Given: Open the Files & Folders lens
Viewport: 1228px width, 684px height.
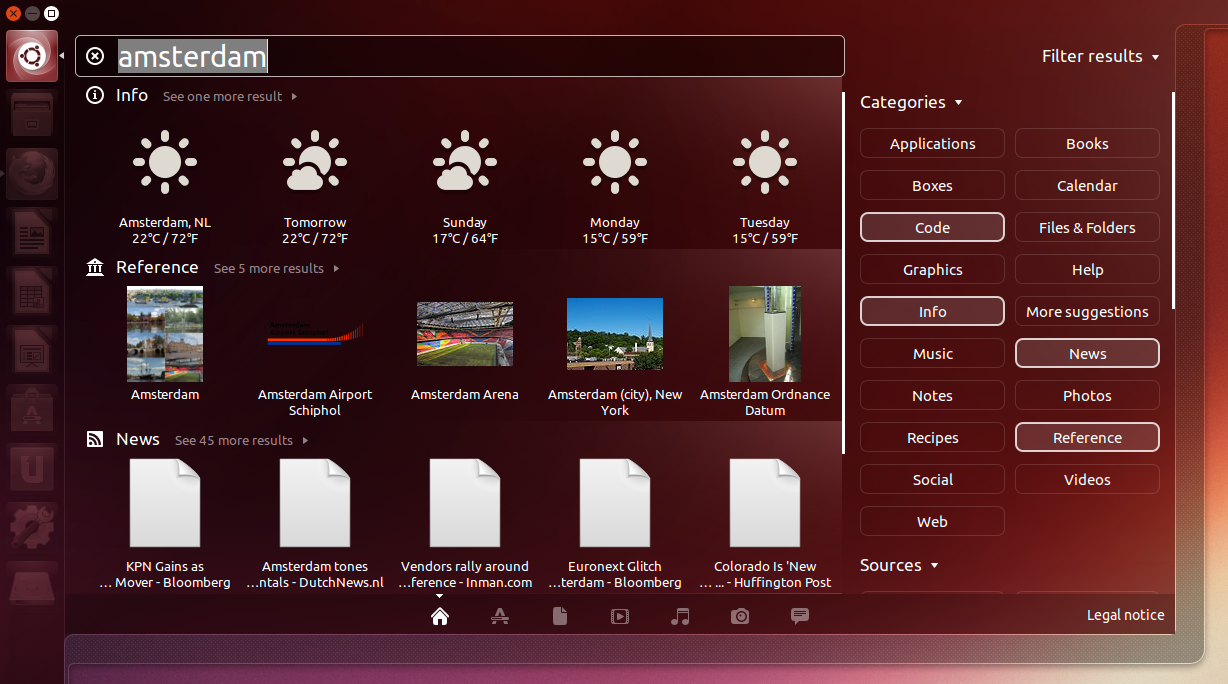Looking at the screenshot, I should click(x=560, y=616).
